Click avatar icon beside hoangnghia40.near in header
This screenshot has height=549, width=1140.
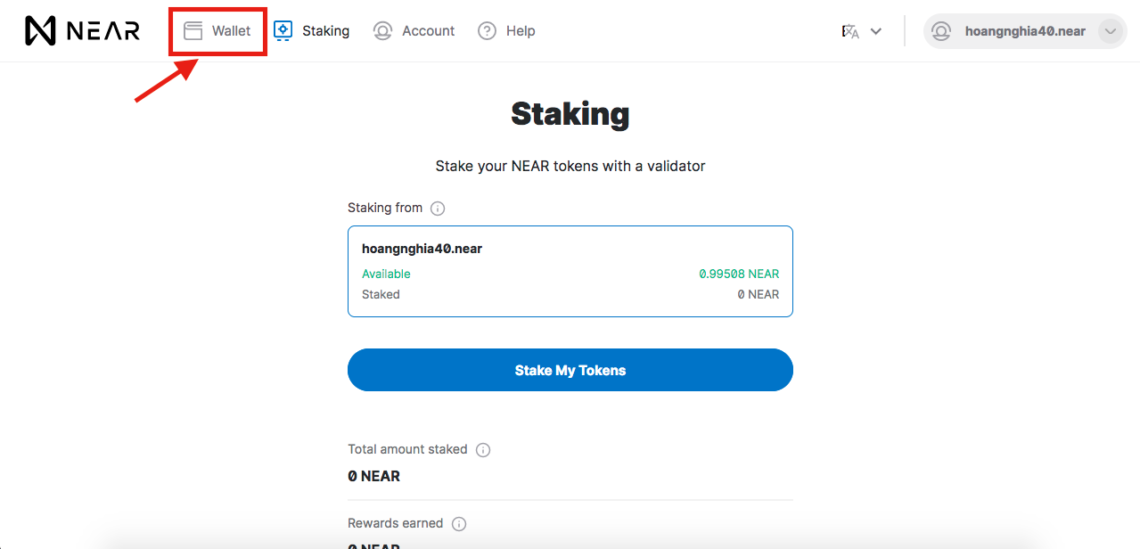pos(942,31)
